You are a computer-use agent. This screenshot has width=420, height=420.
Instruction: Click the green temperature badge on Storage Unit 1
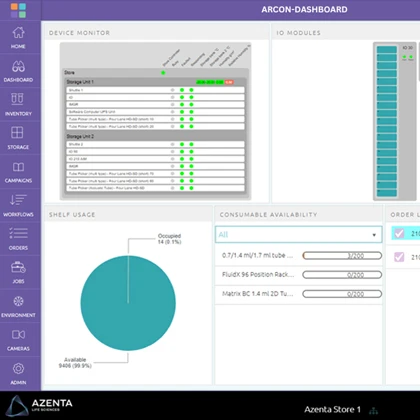pyautogui.click(x=210, y=82)
